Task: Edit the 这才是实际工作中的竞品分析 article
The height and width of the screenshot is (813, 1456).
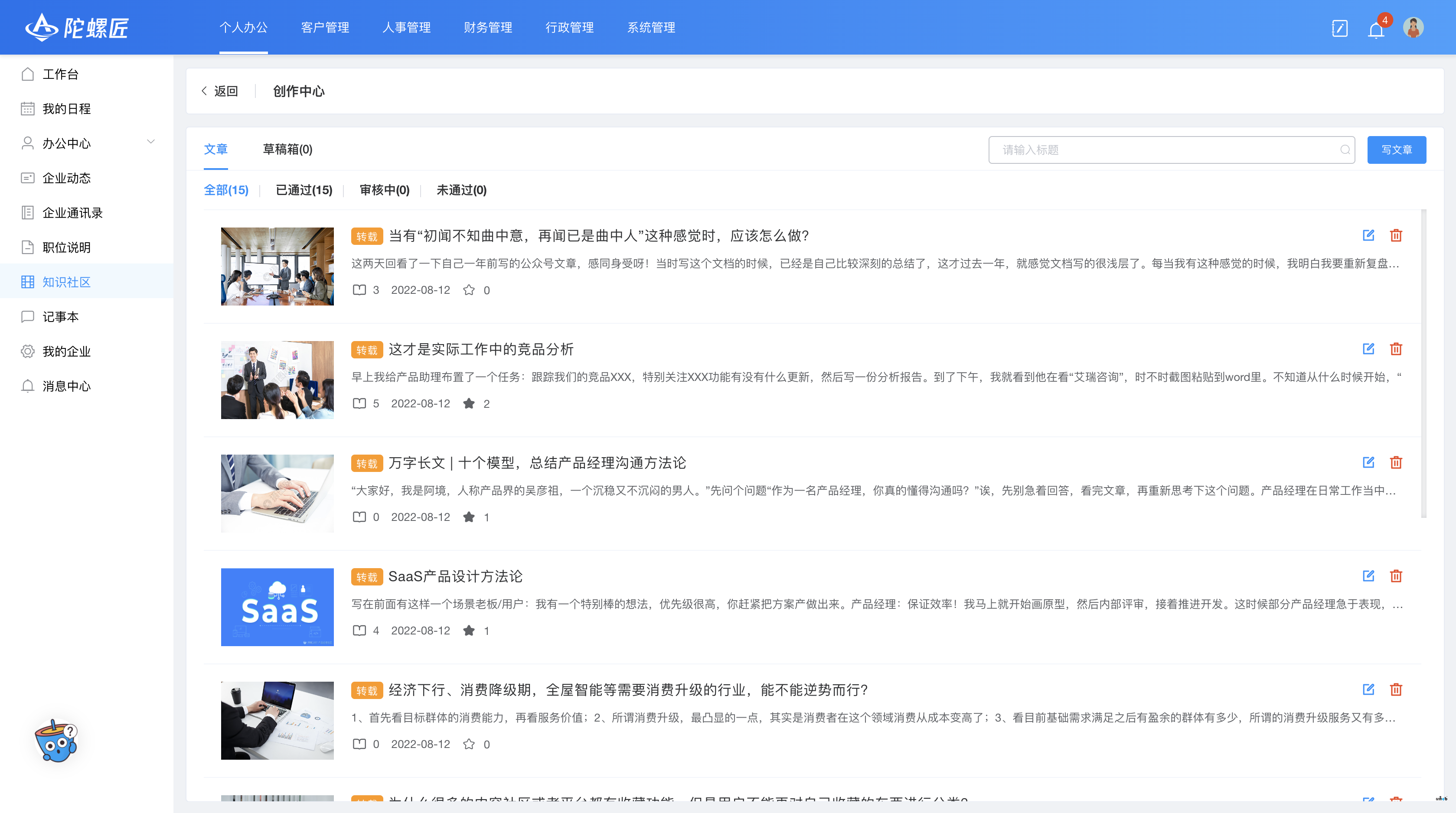Action: click(x=1368, y=348)
